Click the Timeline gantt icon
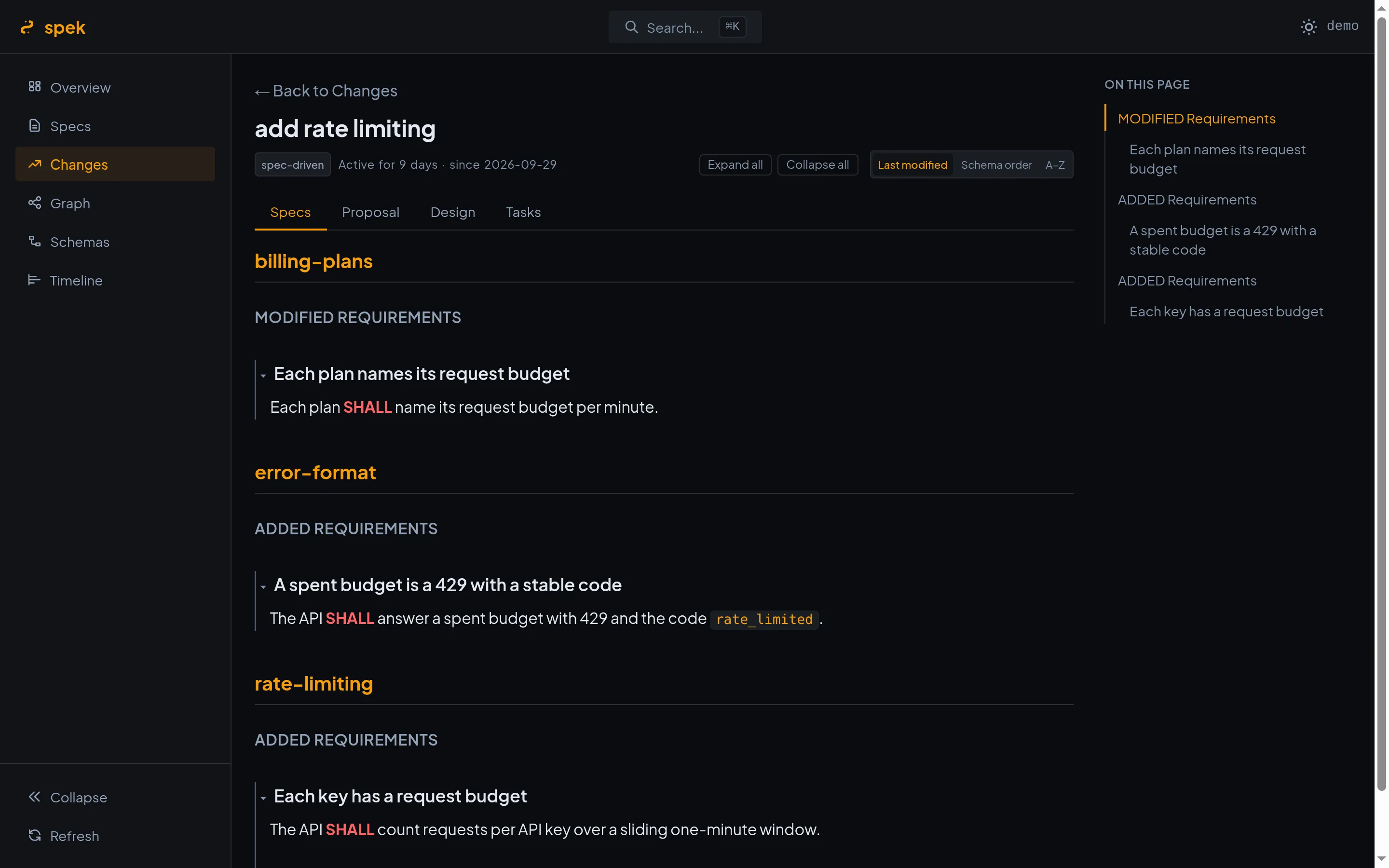This screenshot has width=1389, height=868. coord(34,280)
